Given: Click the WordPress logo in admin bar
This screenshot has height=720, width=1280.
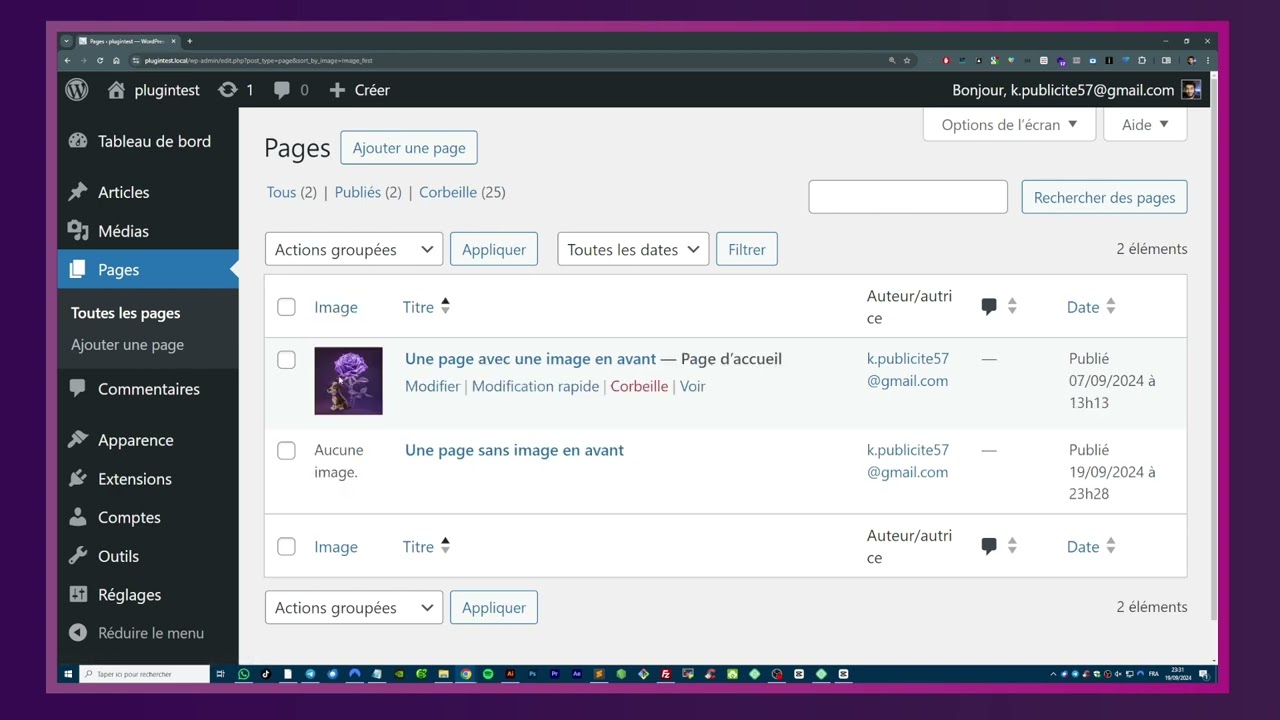Looking at the screenshot, I should coord(76,90).
